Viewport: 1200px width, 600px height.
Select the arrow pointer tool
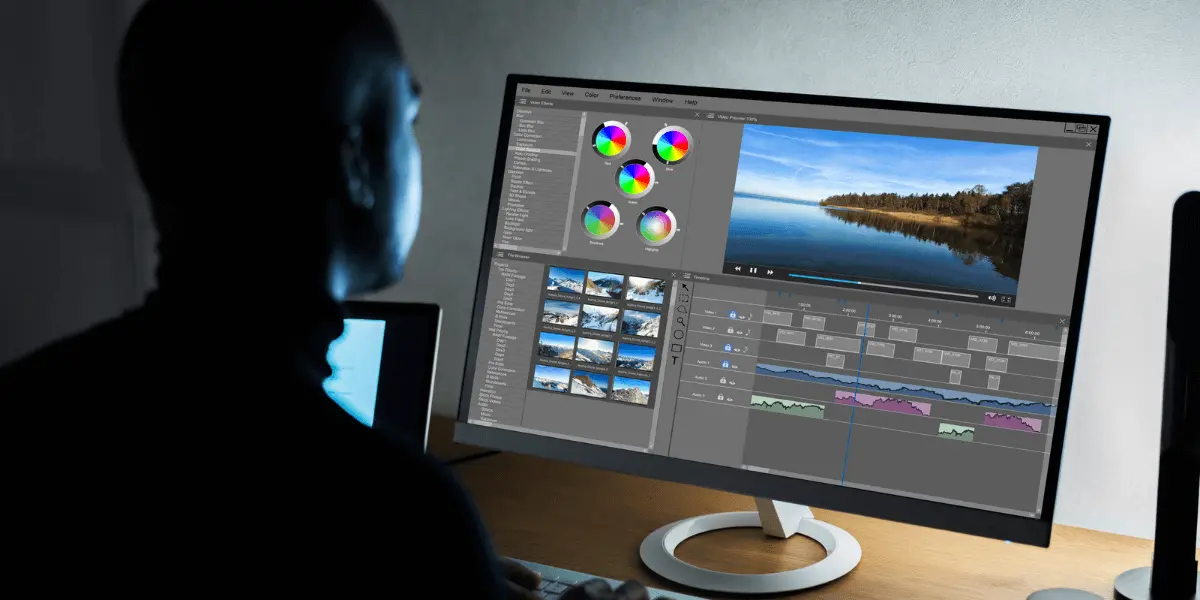685,287
